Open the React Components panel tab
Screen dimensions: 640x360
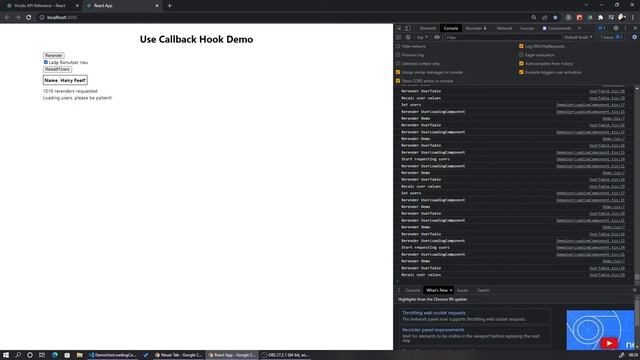pos(557,28)
